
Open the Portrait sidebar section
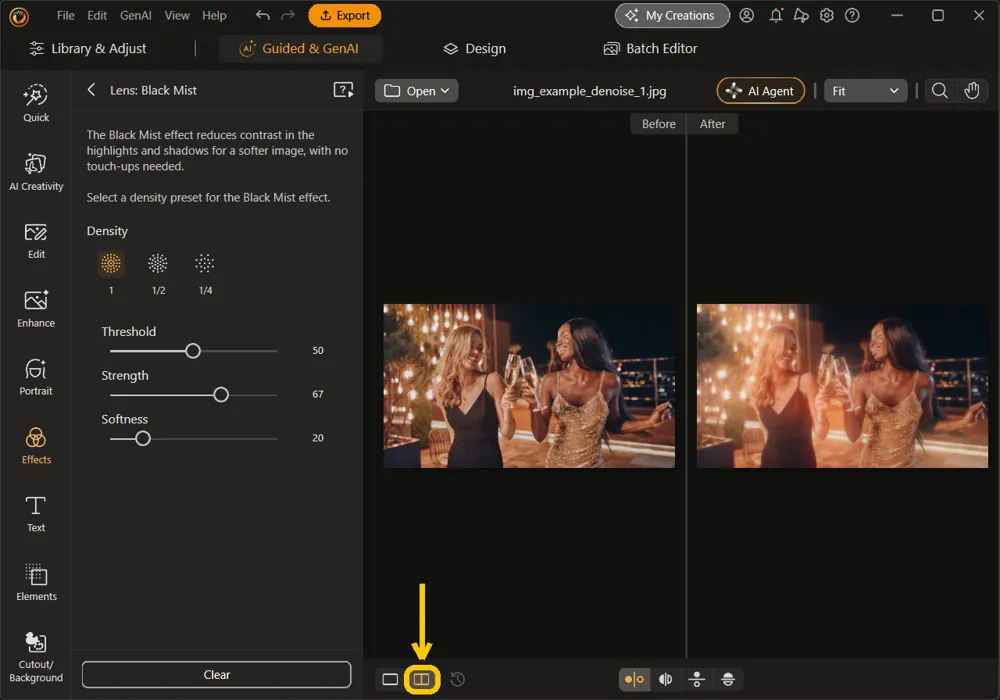tap(36, 377)
